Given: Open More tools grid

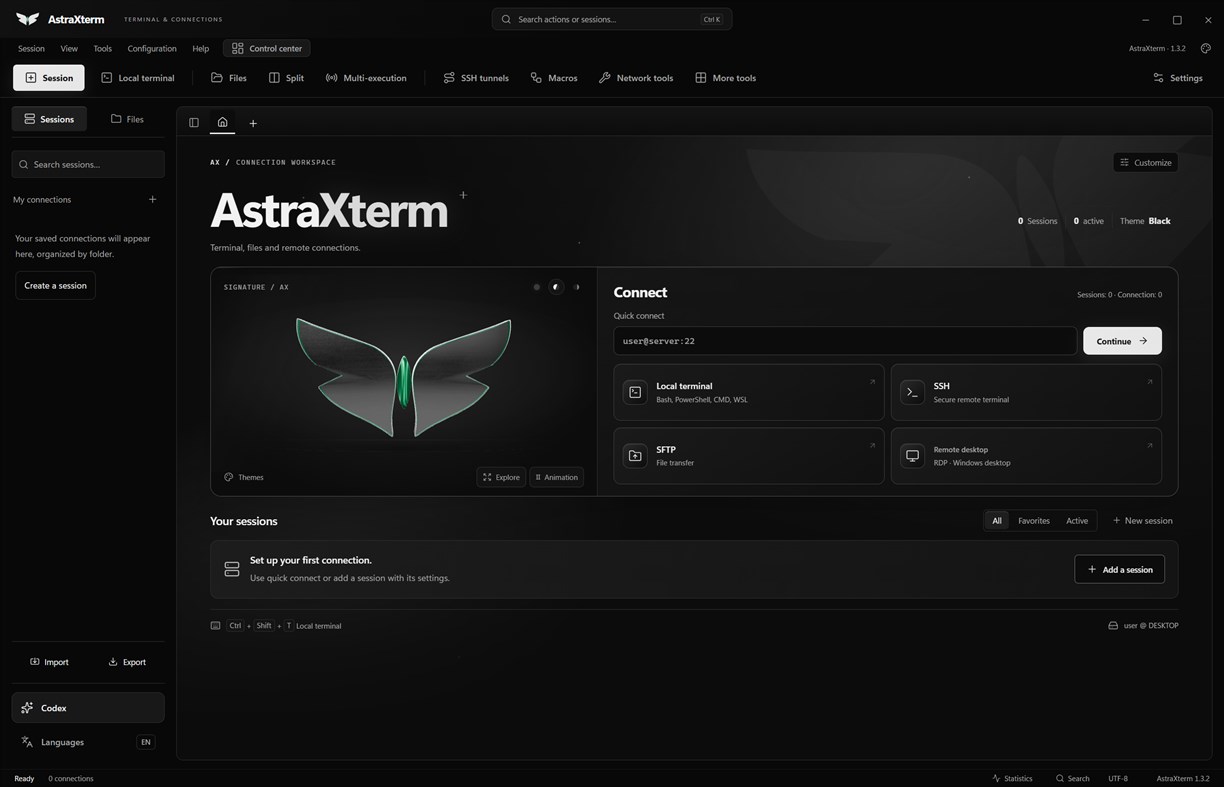Looking at the screenshot, I should [x=725, y=78].
